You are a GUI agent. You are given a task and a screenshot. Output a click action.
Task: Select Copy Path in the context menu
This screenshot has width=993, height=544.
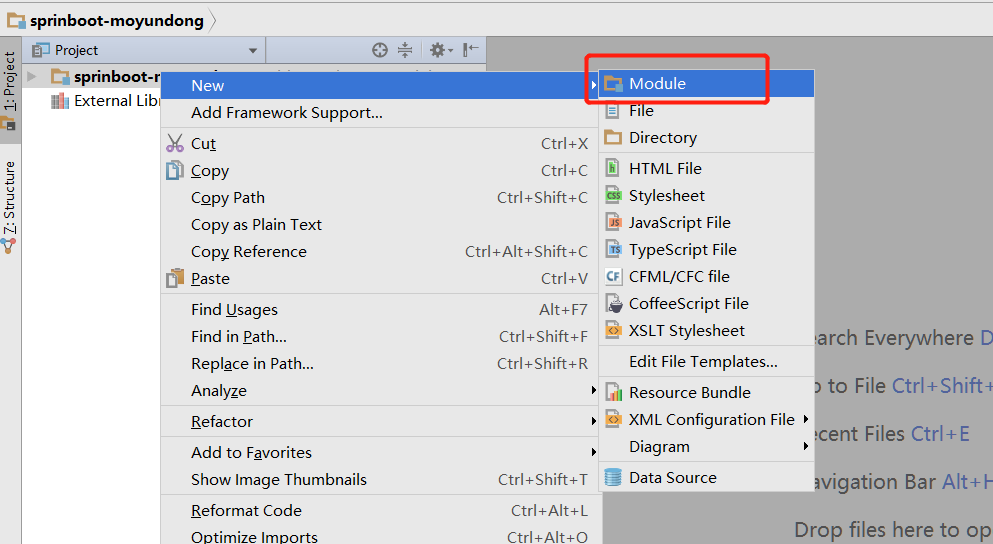pyautogui.click(x=228, y=198)
